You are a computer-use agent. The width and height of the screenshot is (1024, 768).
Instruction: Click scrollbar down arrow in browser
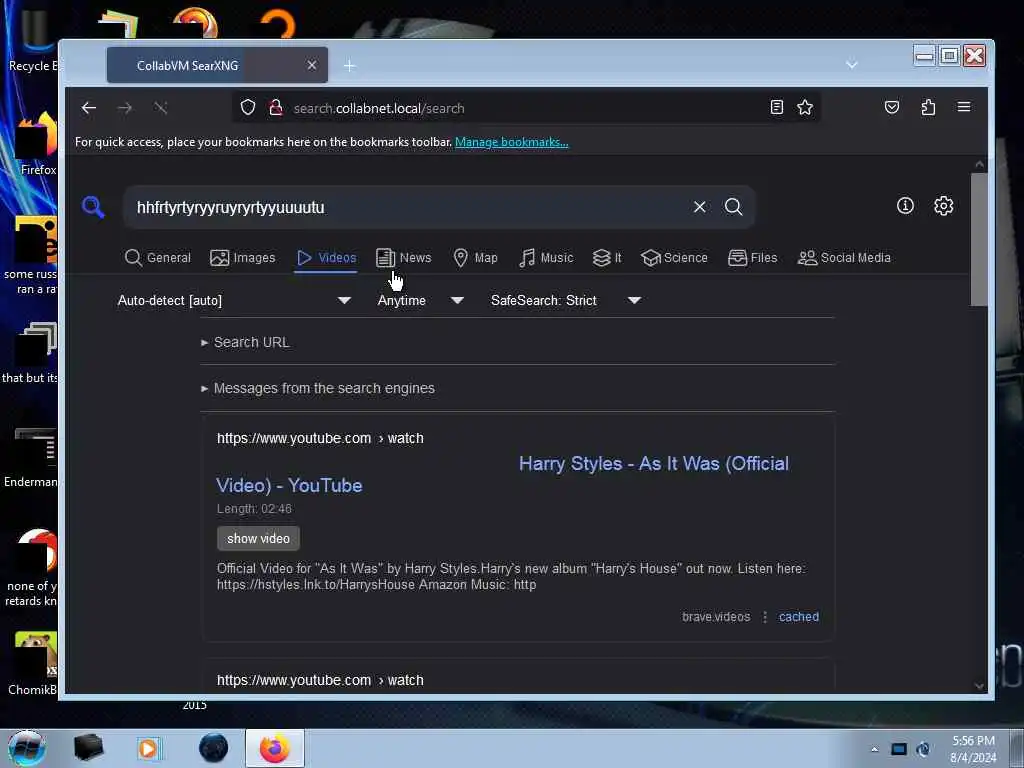[x=979, y=686]
